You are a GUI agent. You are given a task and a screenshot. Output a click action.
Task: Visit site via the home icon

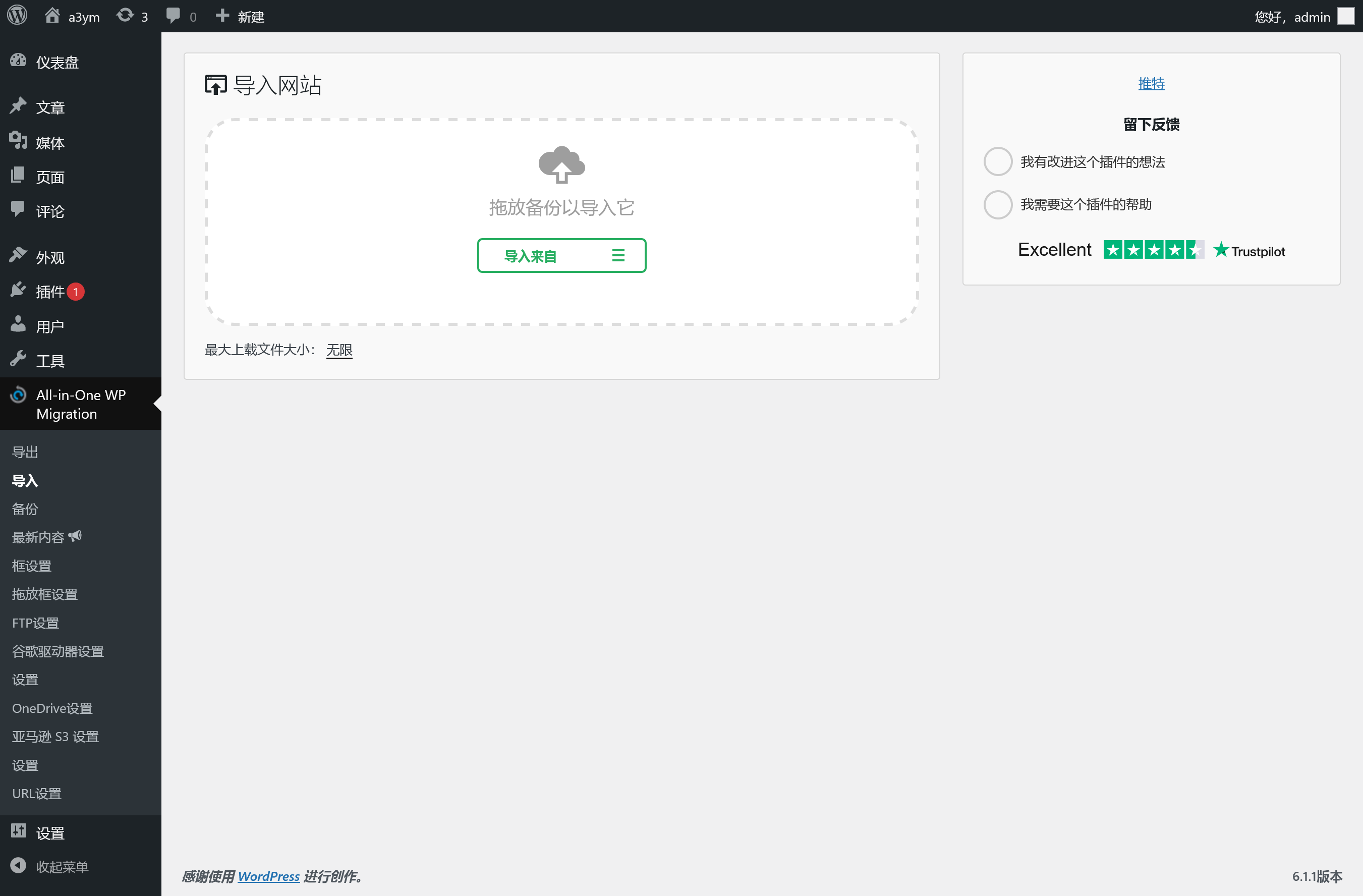(x=52, y=16)
